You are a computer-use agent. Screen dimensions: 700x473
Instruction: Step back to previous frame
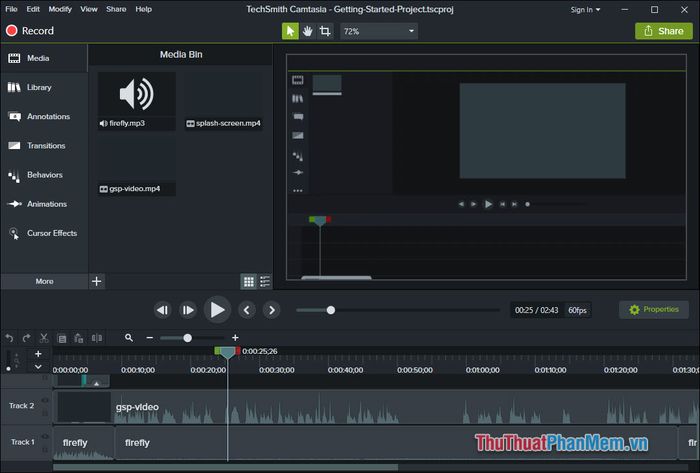(x=162, y=310)
